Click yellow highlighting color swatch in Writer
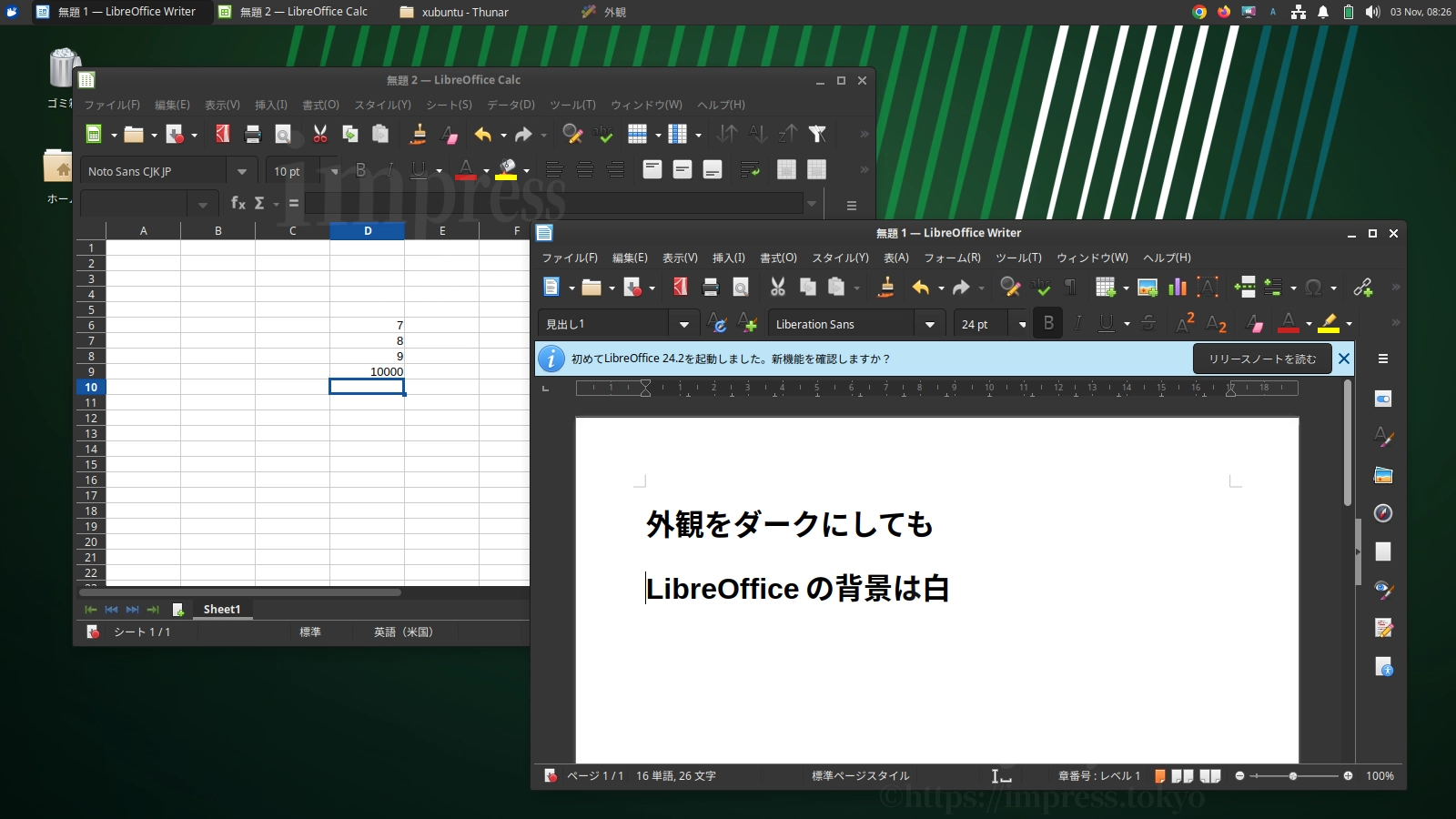The height and width of the screenshot is (819, 1456). point(1329,323)
